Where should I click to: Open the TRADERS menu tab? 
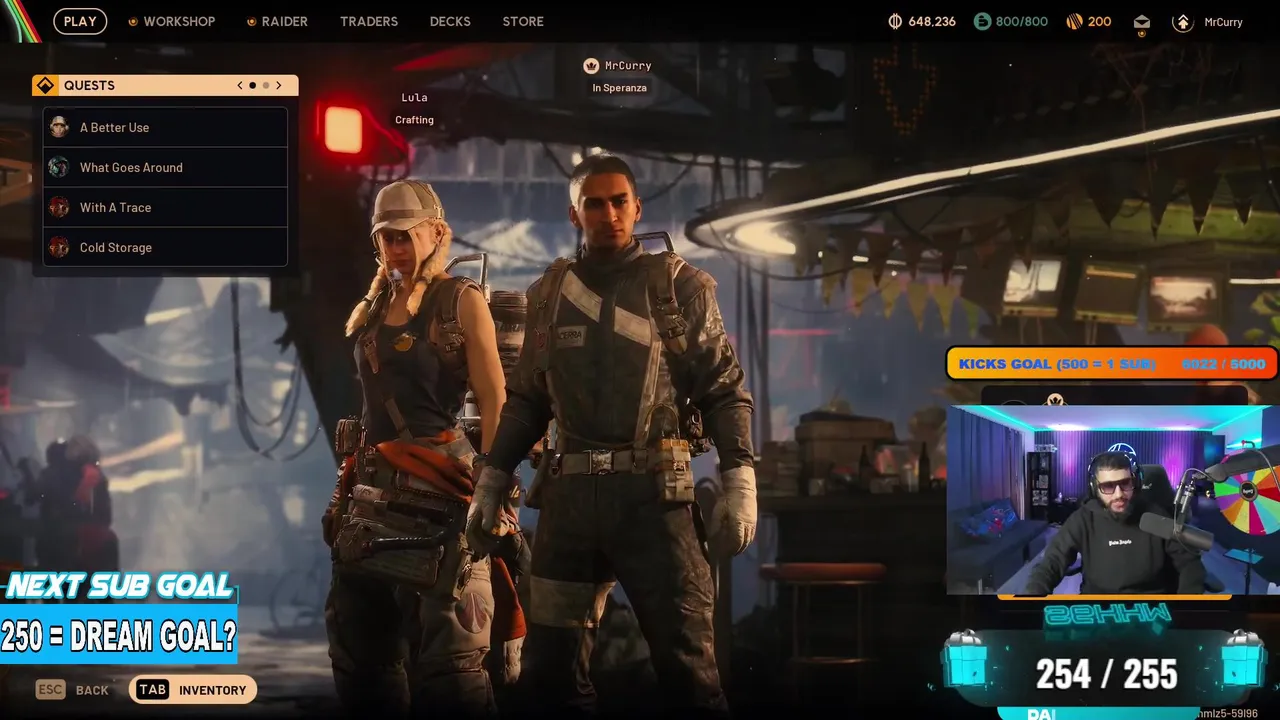[369, 21]
